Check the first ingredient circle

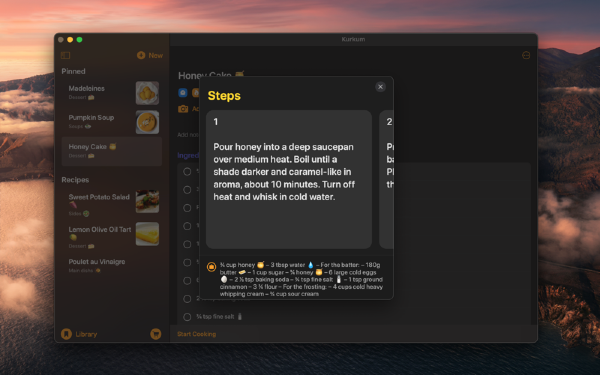pyautogui.click(x=187, y=172)
